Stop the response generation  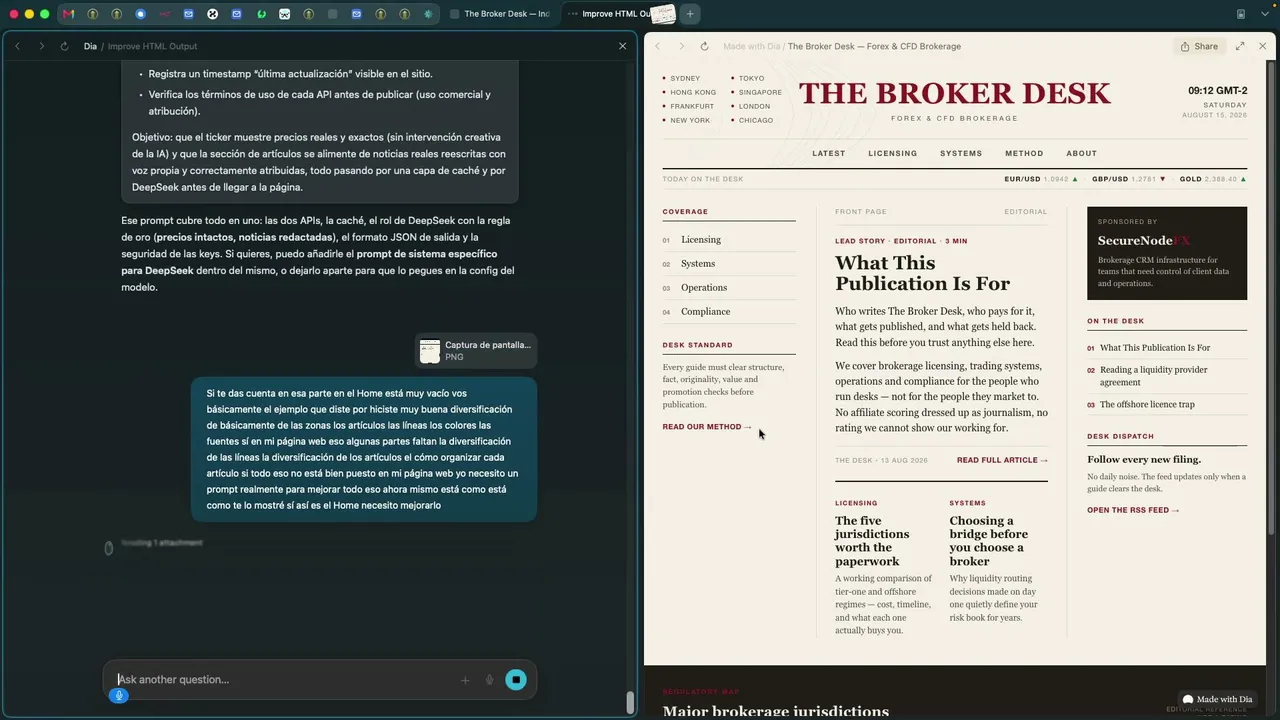(516, 680)
